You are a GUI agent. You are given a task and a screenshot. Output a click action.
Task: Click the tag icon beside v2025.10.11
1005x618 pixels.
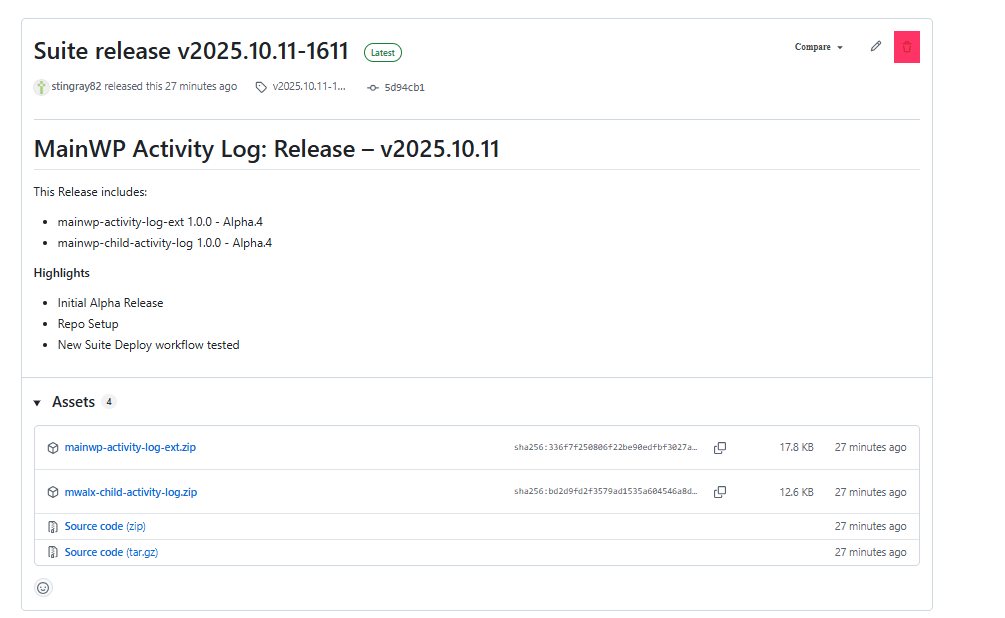click(261, 87)
